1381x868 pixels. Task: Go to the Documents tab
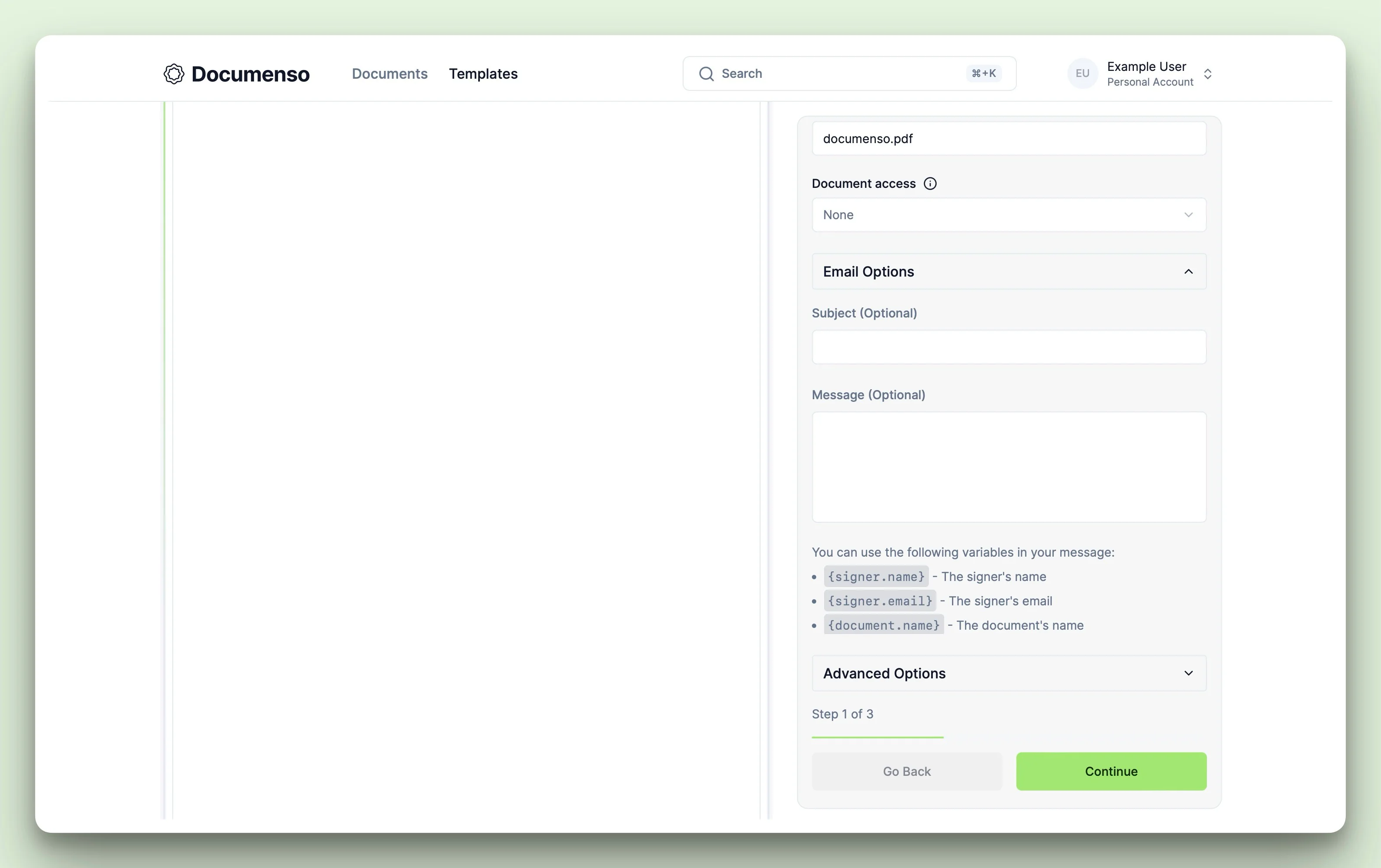[x=389, y=74]
